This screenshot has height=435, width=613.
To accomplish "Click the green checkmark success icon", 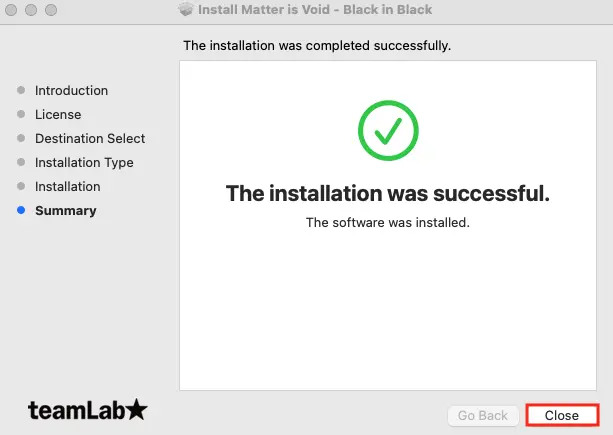I will (388, 131).
